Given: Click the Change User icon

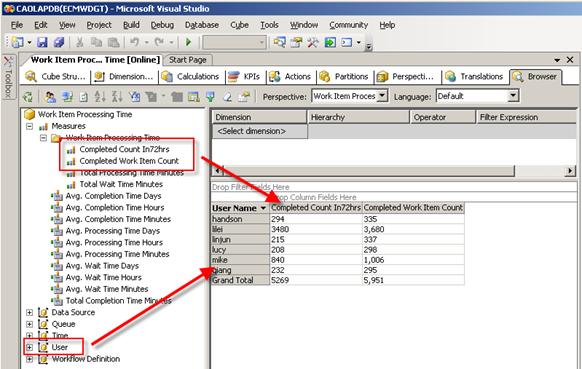Looking at the screenshot, I should (50, 97).
